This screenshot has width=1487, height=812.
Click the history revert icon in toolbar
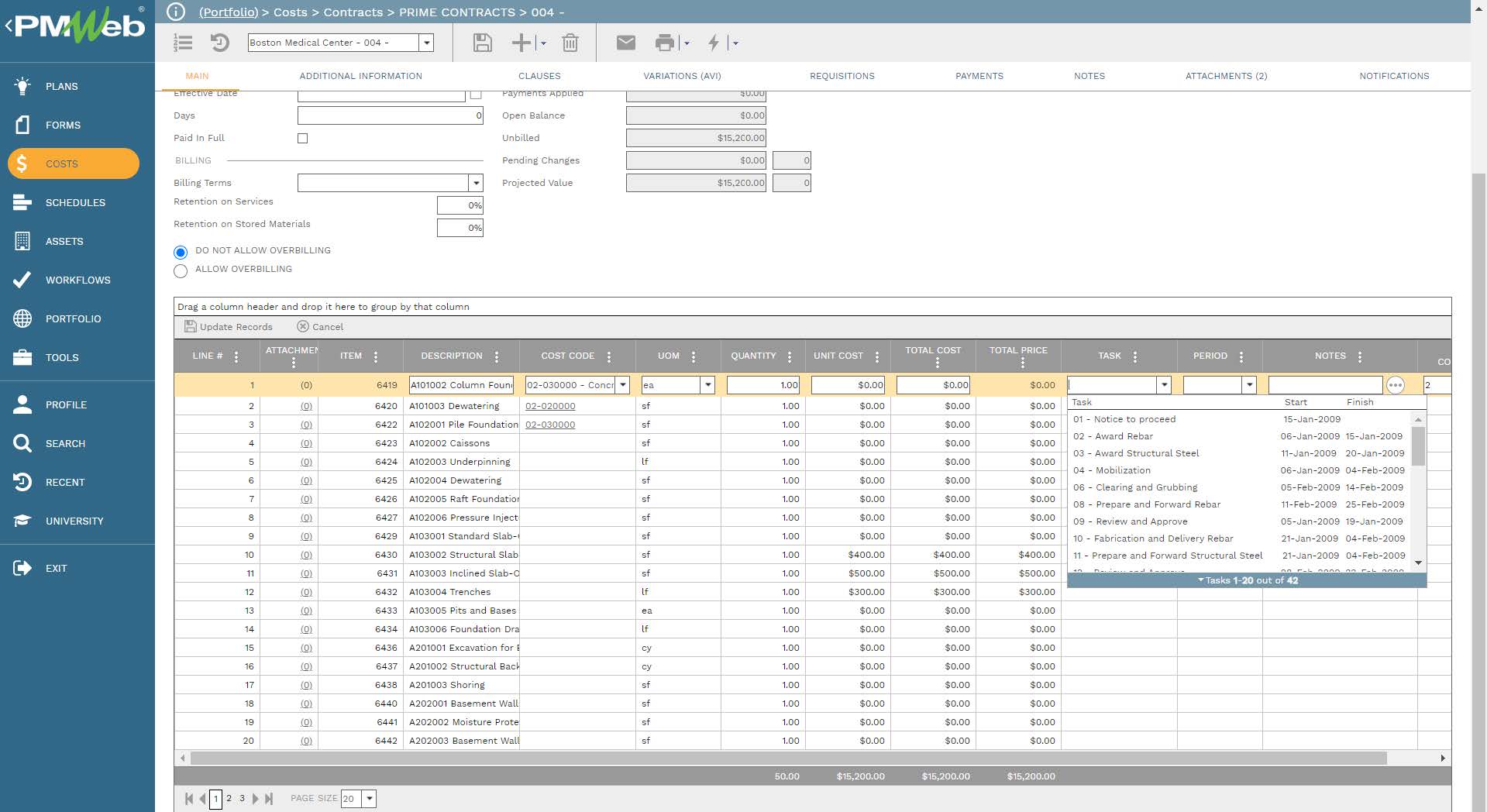point(220,43)
